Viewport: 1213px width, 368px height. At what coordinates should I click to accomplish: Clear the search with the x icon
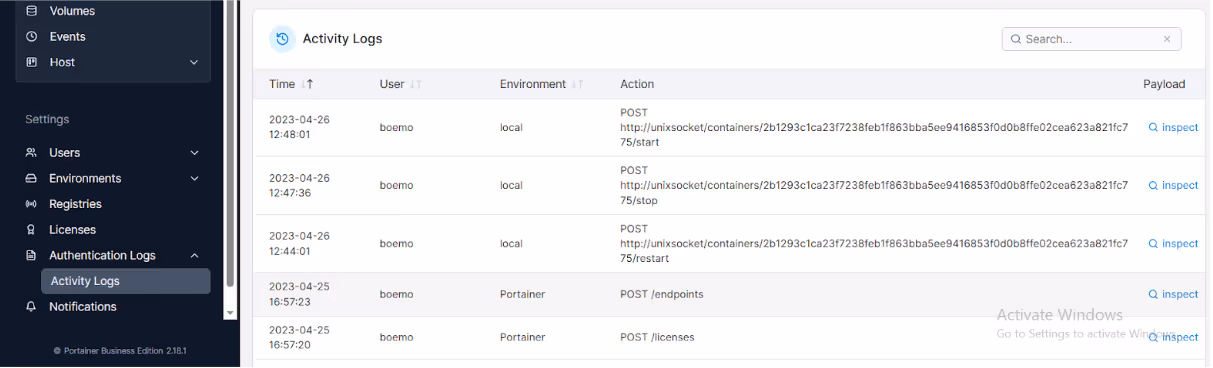click(1167, 39)
